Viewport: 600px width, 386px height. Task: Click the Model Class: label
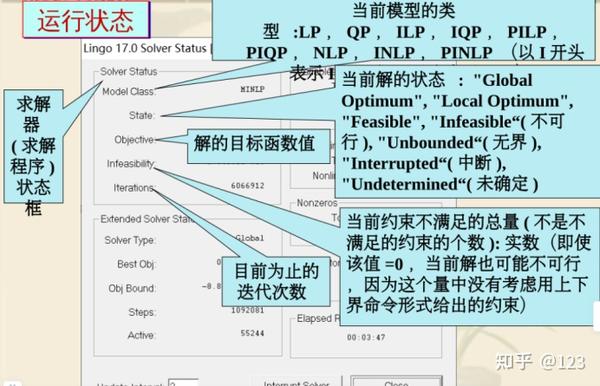coord(129,92)
